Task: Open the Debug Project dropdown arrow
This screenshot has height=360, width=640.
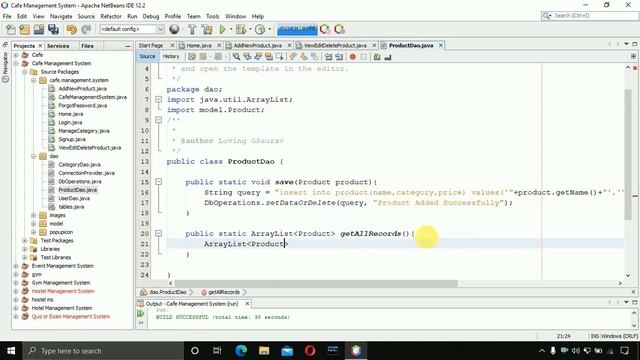Action: point(249,29)
